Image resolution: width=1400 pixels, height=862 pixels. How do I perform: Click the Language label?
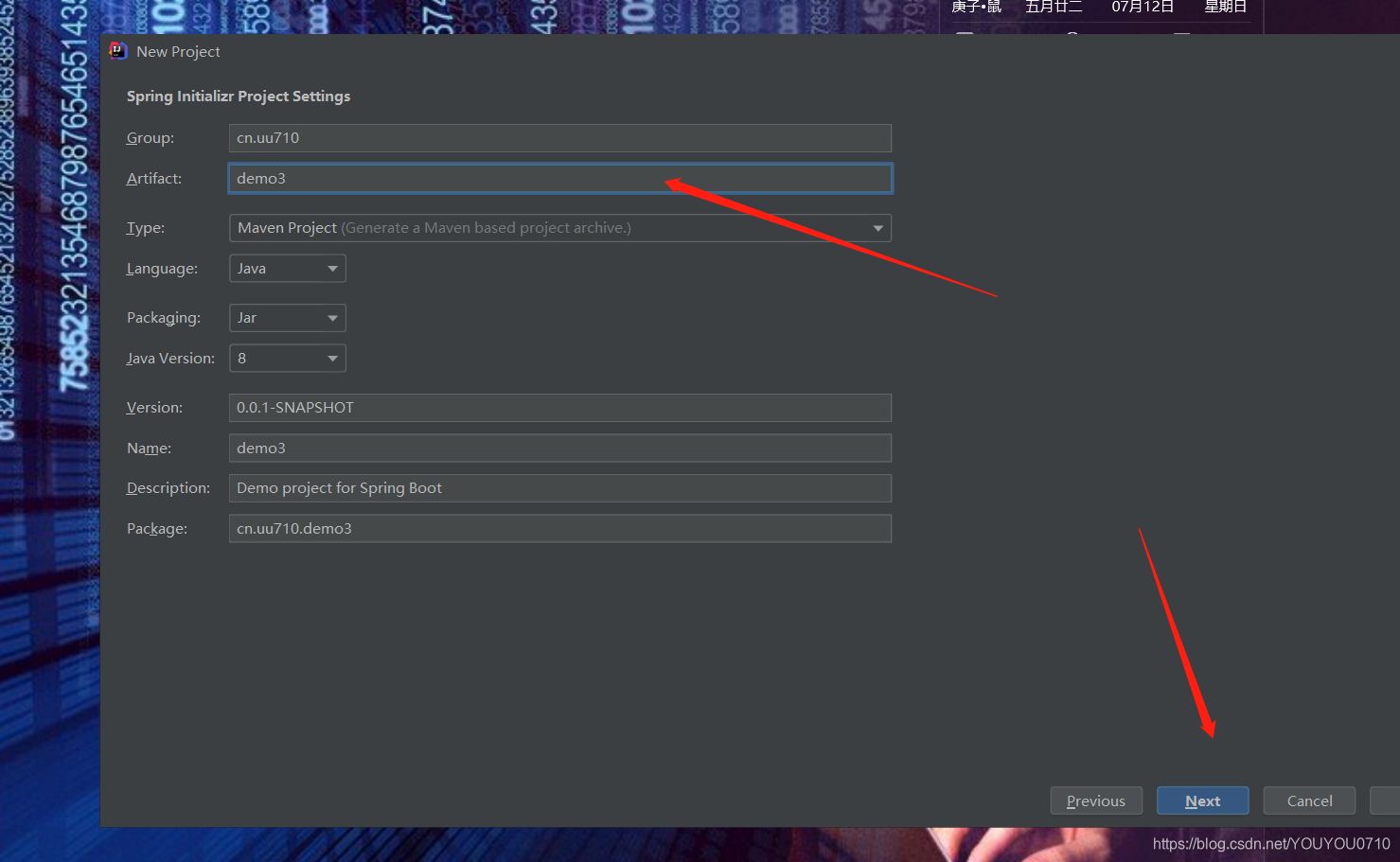[162, 269]
